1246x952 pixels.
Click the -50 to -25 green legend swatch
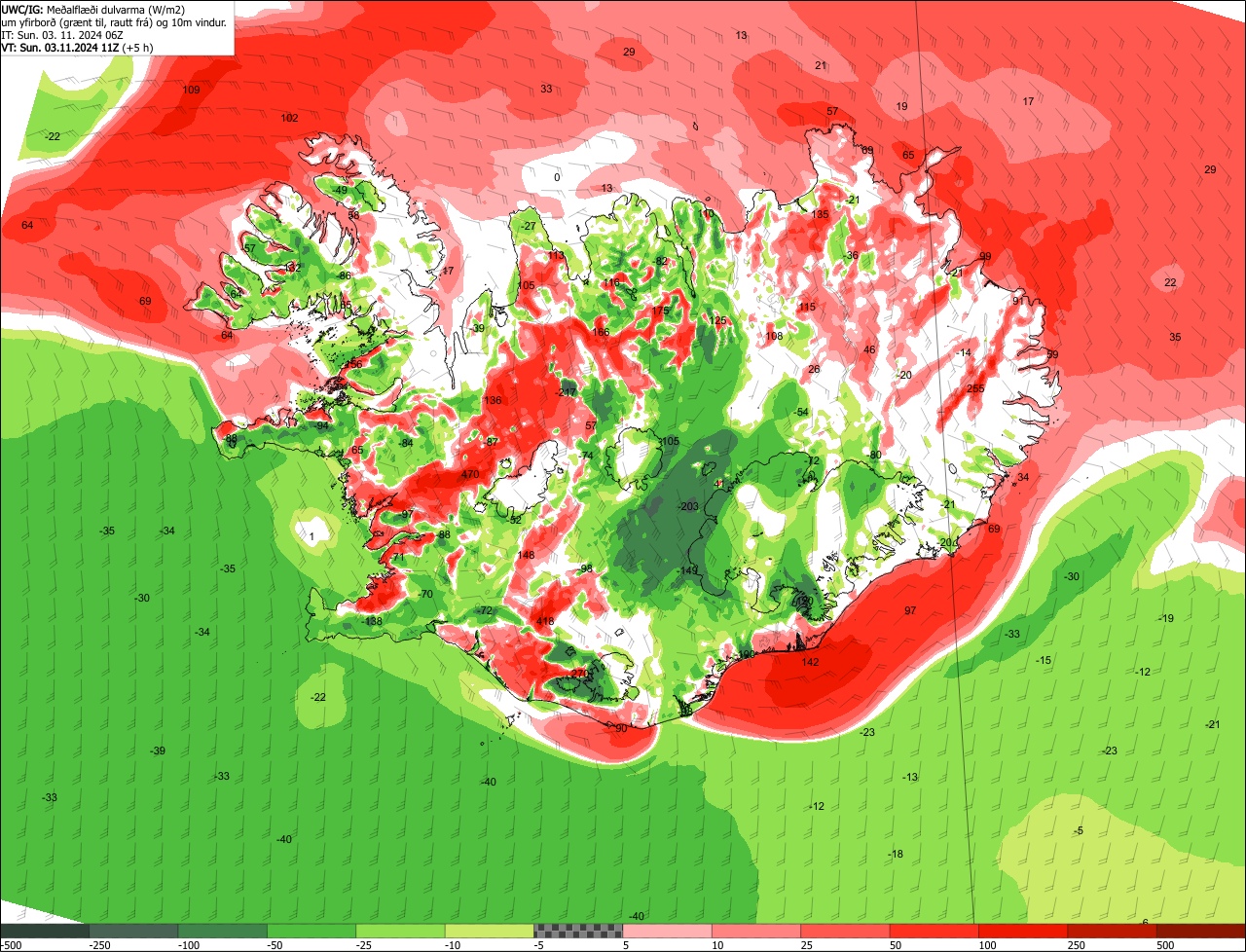(x=311, y=931)
